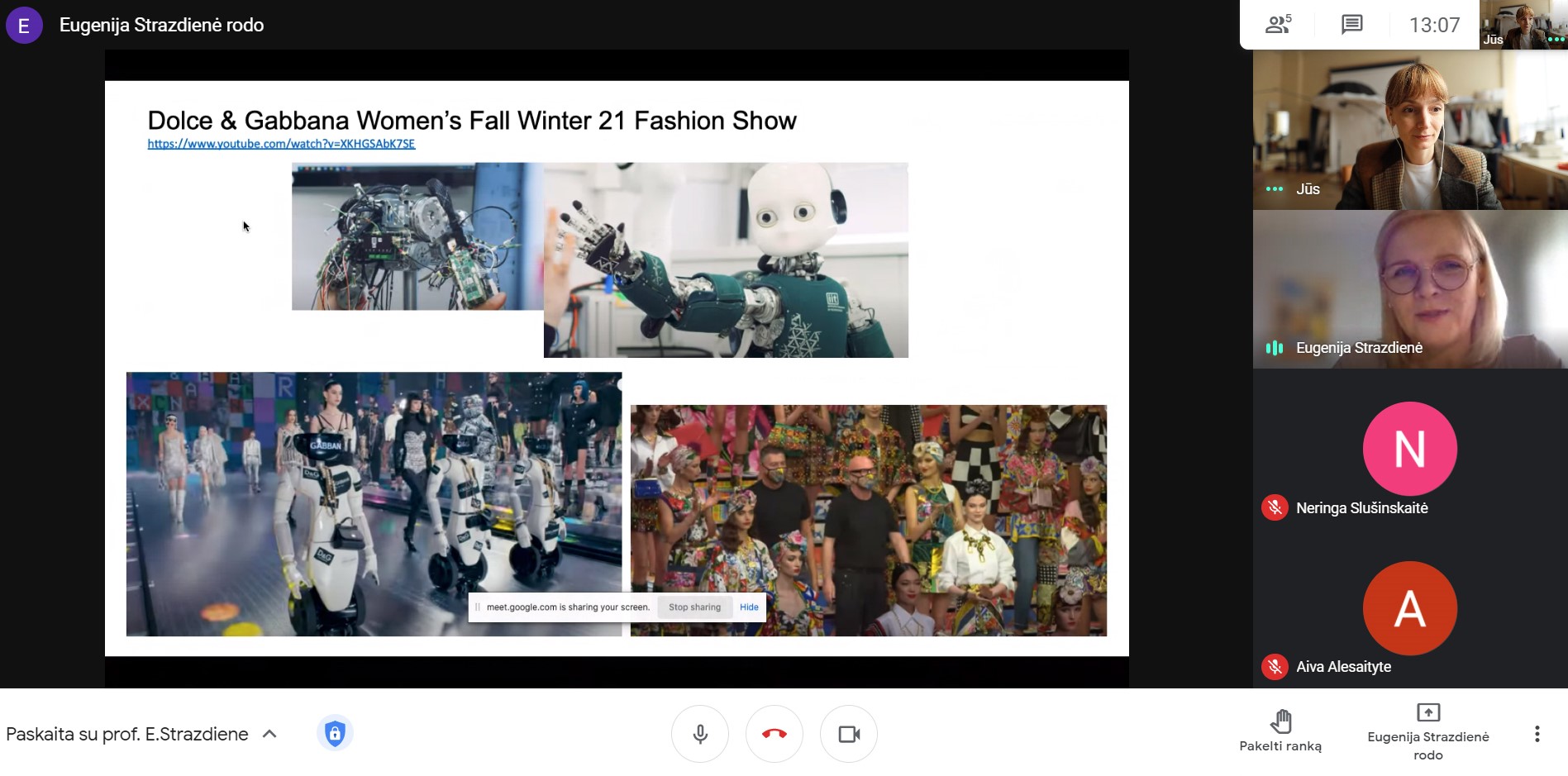1568x776 pixels.
Task: Click the purple E presenter avatar
Action: coord(24,25)
